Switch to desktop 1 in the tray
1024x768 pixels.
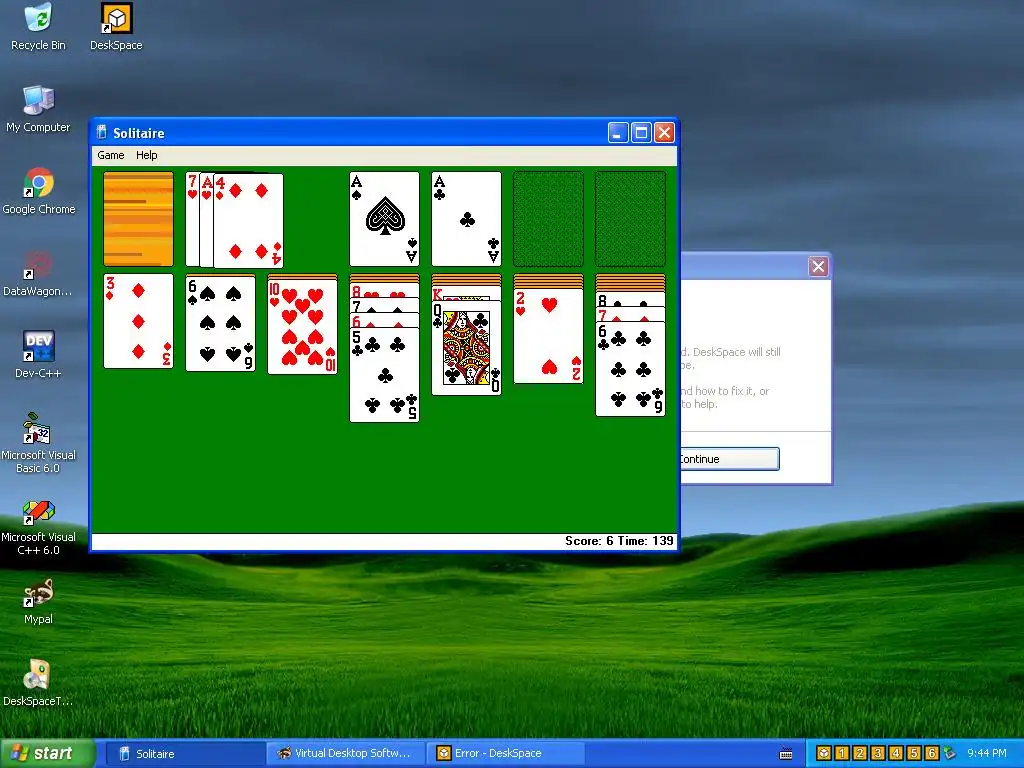[x=842, y=754]
